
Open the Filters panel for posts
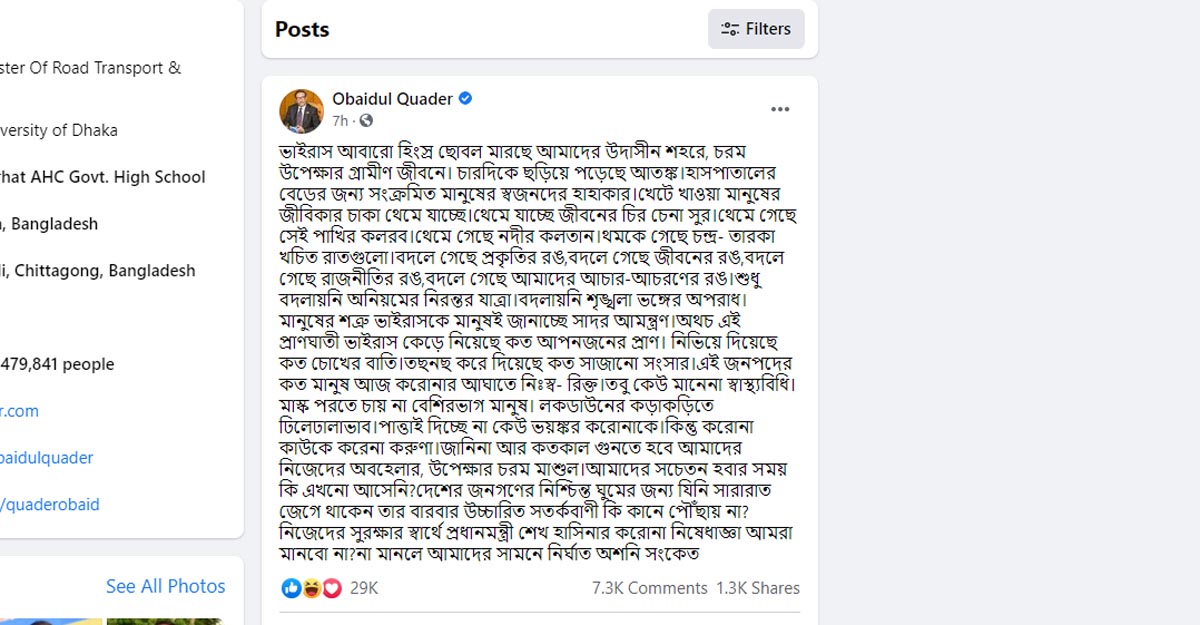point(756,29)
